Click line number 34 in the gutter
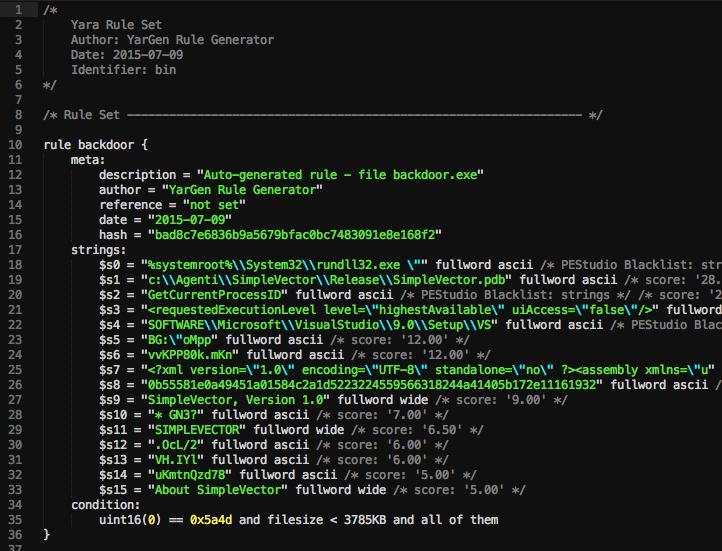 coord(15,505)
